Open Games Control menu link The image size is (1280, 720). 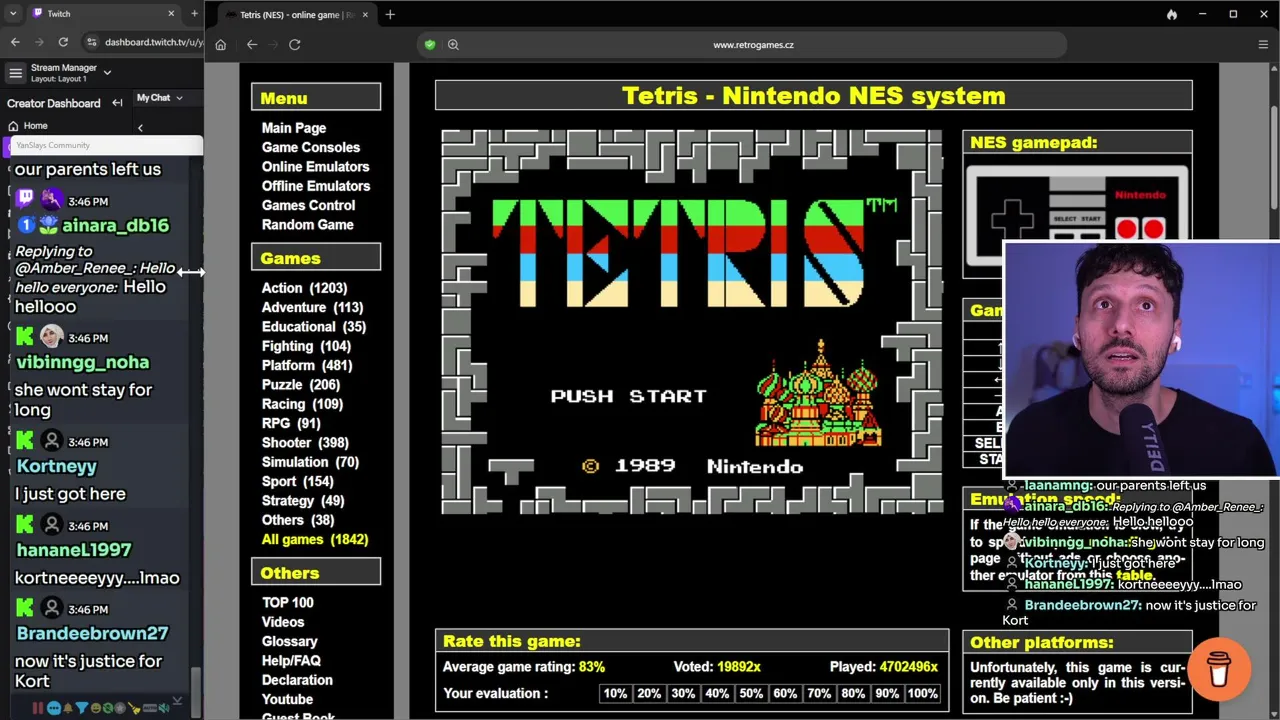tap(308, 205)
